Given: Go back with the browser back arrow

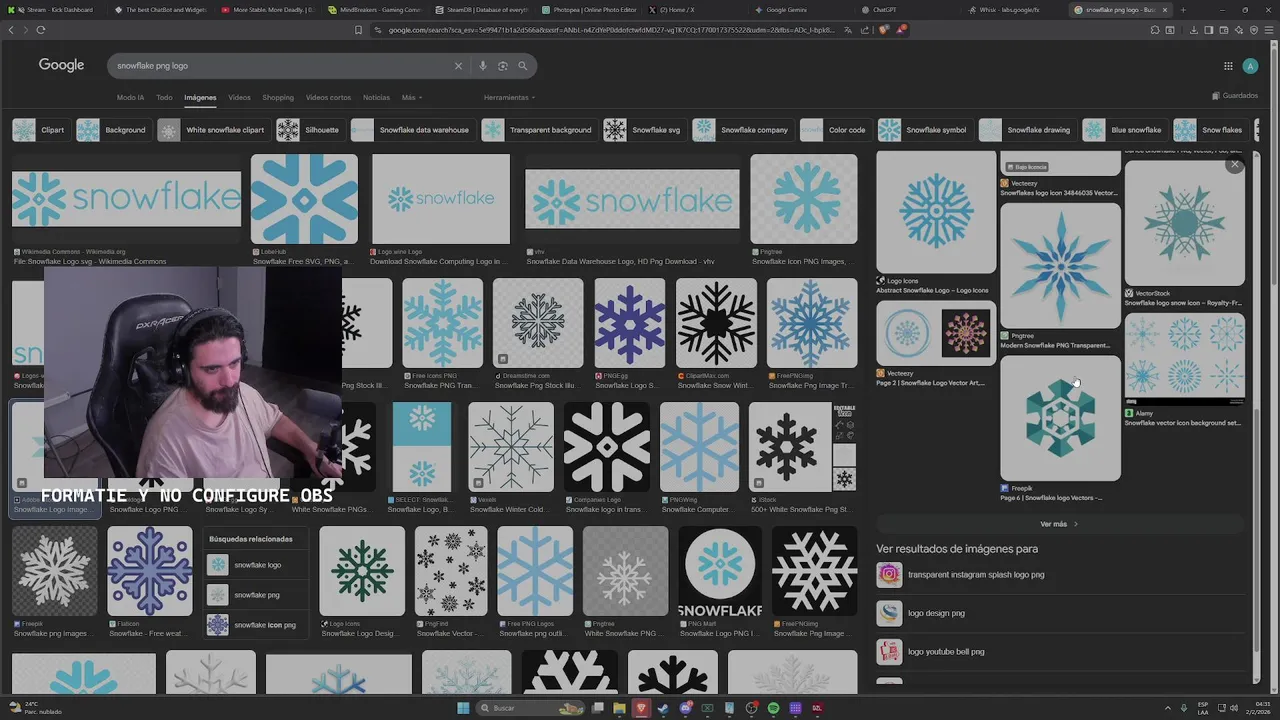Looking at the screenshot, I should 11,30.
